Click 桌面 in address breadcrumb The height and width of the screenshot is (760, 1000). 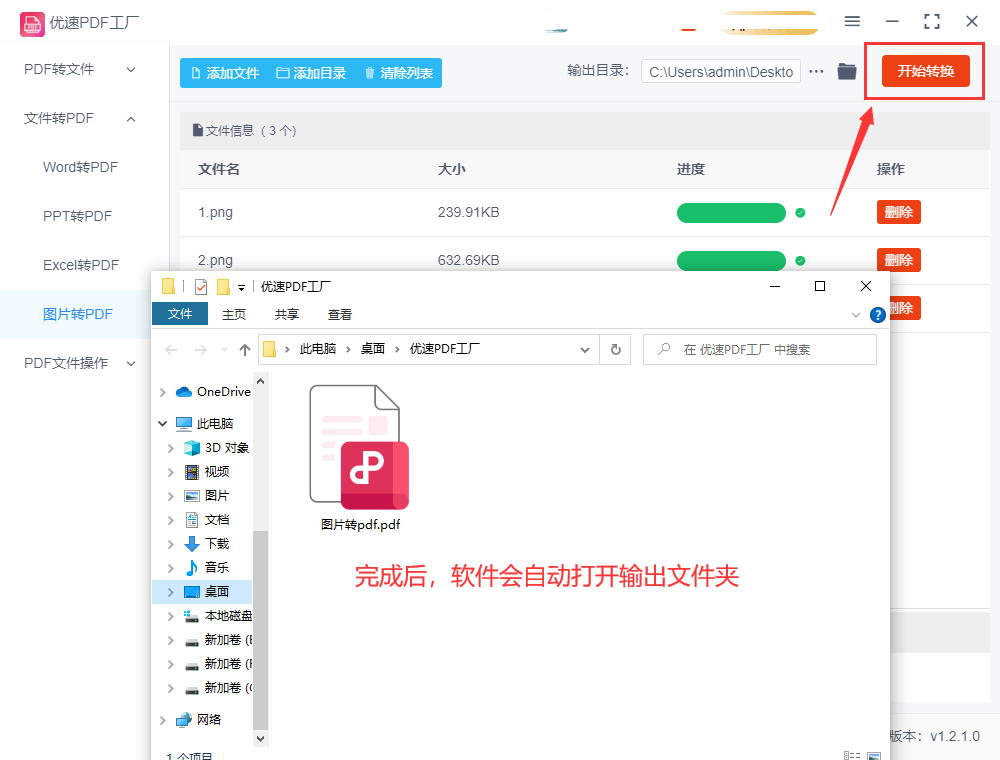[x=372, y=349]
